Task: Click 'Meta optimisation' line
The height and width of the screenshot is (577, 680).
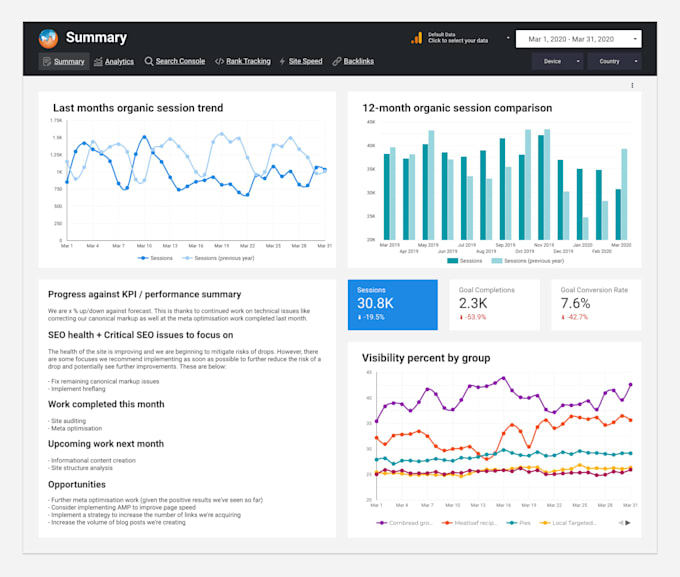Action: point(75,428)
